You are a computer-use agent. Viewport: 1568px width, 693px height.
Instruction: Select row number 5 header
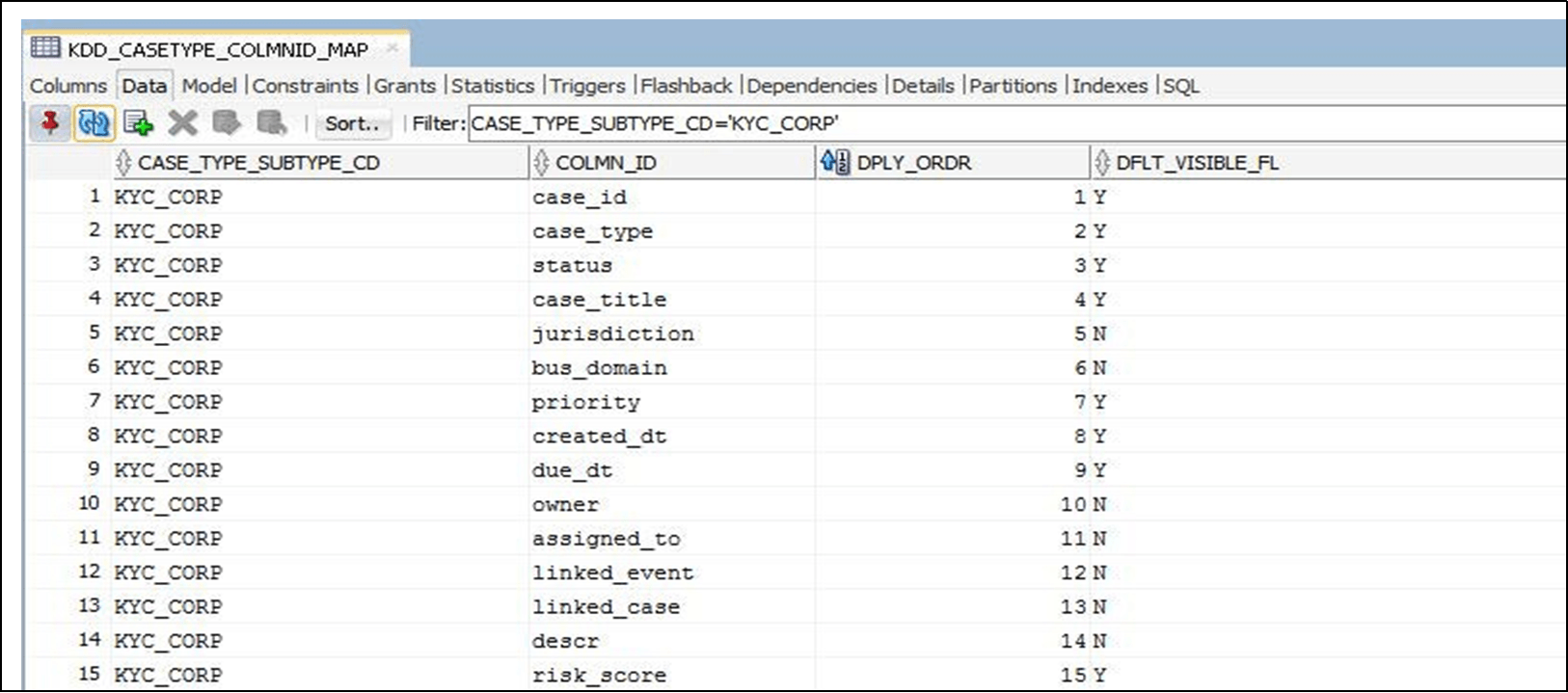[x=68, y=333]
